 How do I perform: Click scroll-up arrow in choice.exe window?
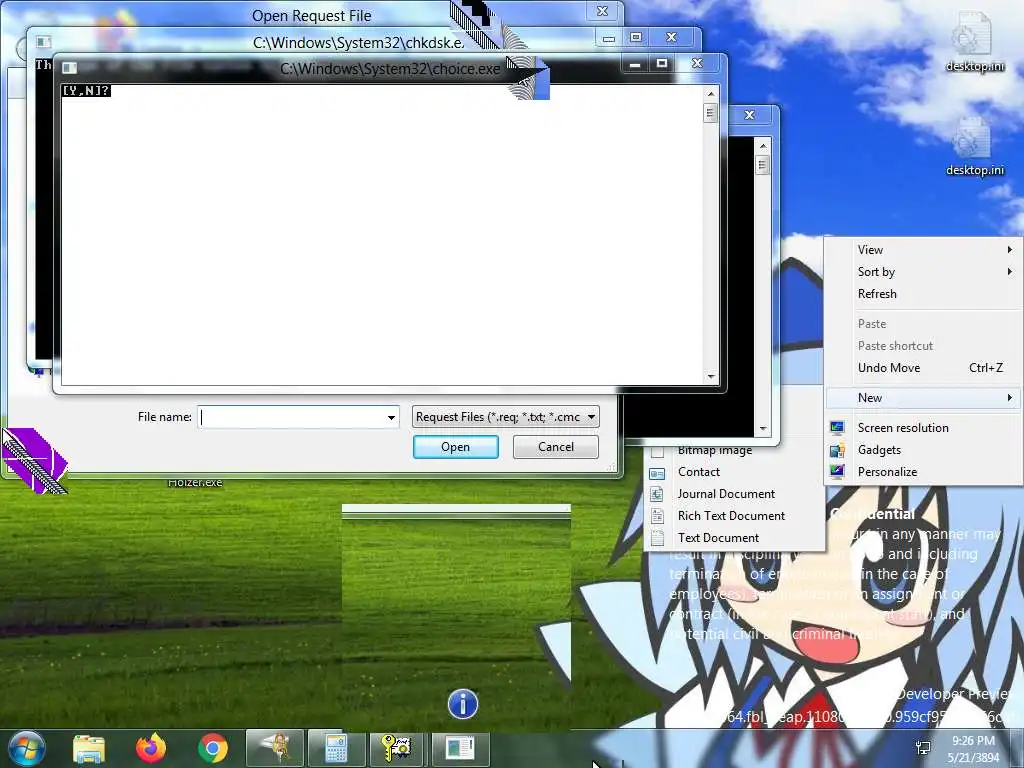711,94
